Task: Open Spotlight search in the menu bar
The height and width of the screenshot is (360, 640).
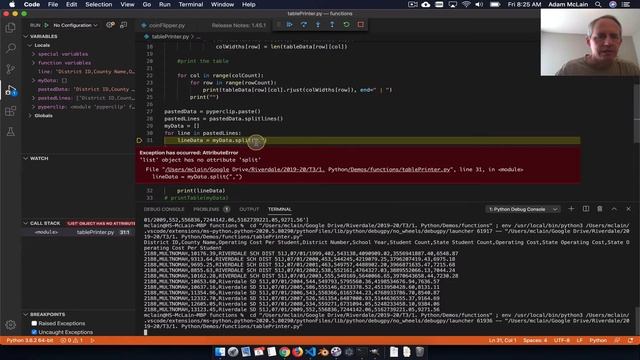Action: pyautogui.click(x=598, y=4)
